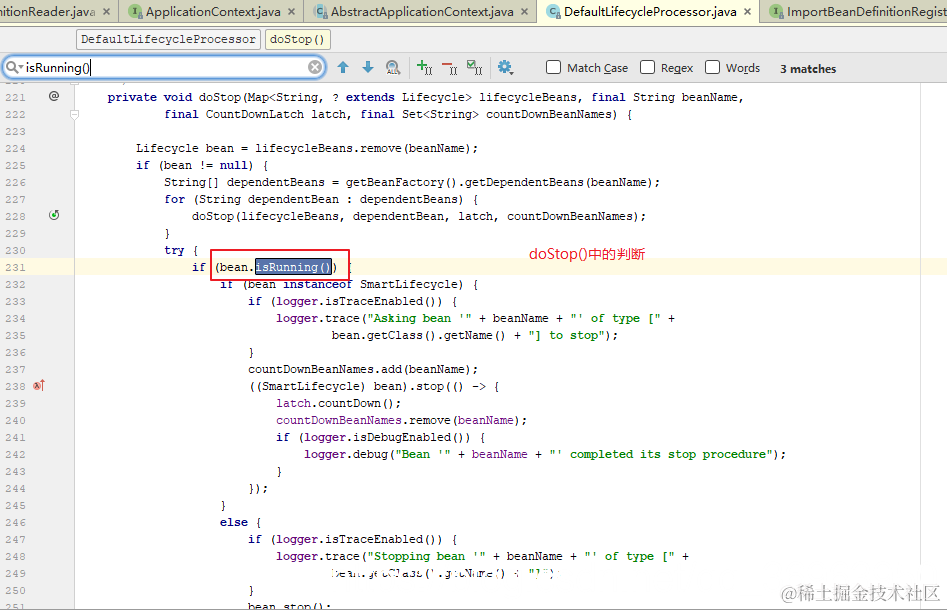This screenshot has height=610, width=947.
Task: Switch to ApplicationContext.java tab
Action: 213,11
